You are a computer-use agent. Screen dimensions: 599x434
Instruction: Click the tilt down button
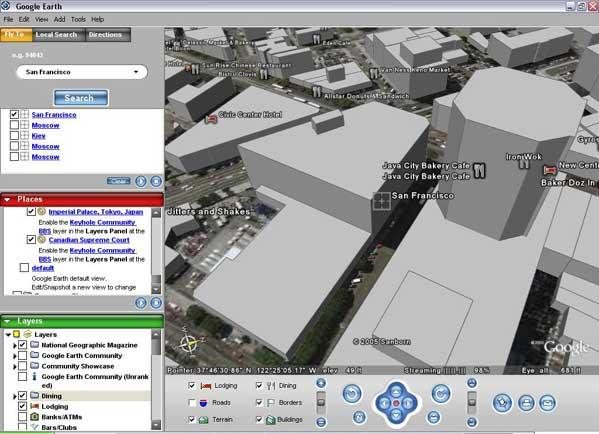(472, 422)
